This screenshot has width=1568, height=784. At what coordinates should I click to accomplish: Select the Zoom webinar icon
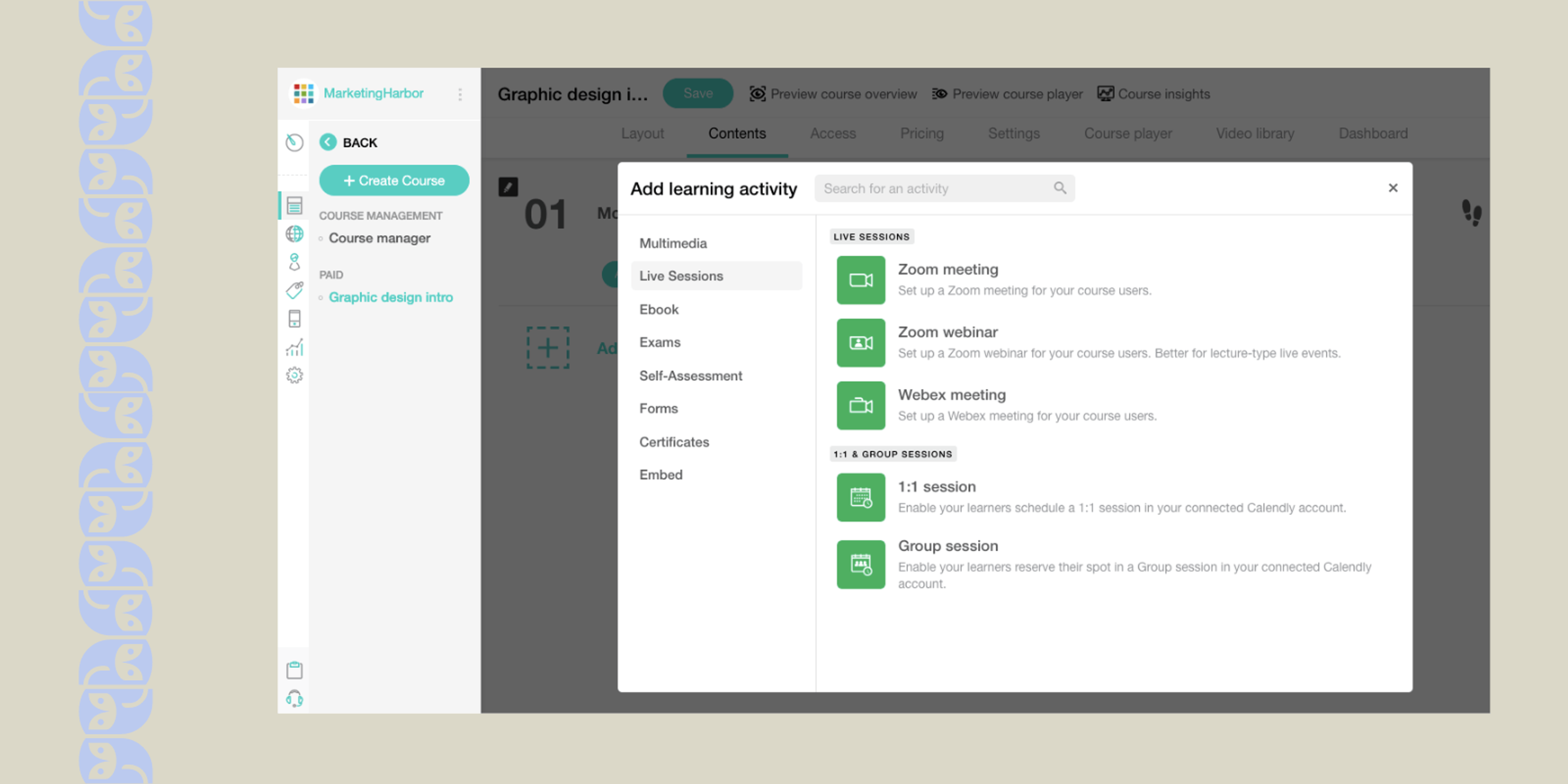861,343
